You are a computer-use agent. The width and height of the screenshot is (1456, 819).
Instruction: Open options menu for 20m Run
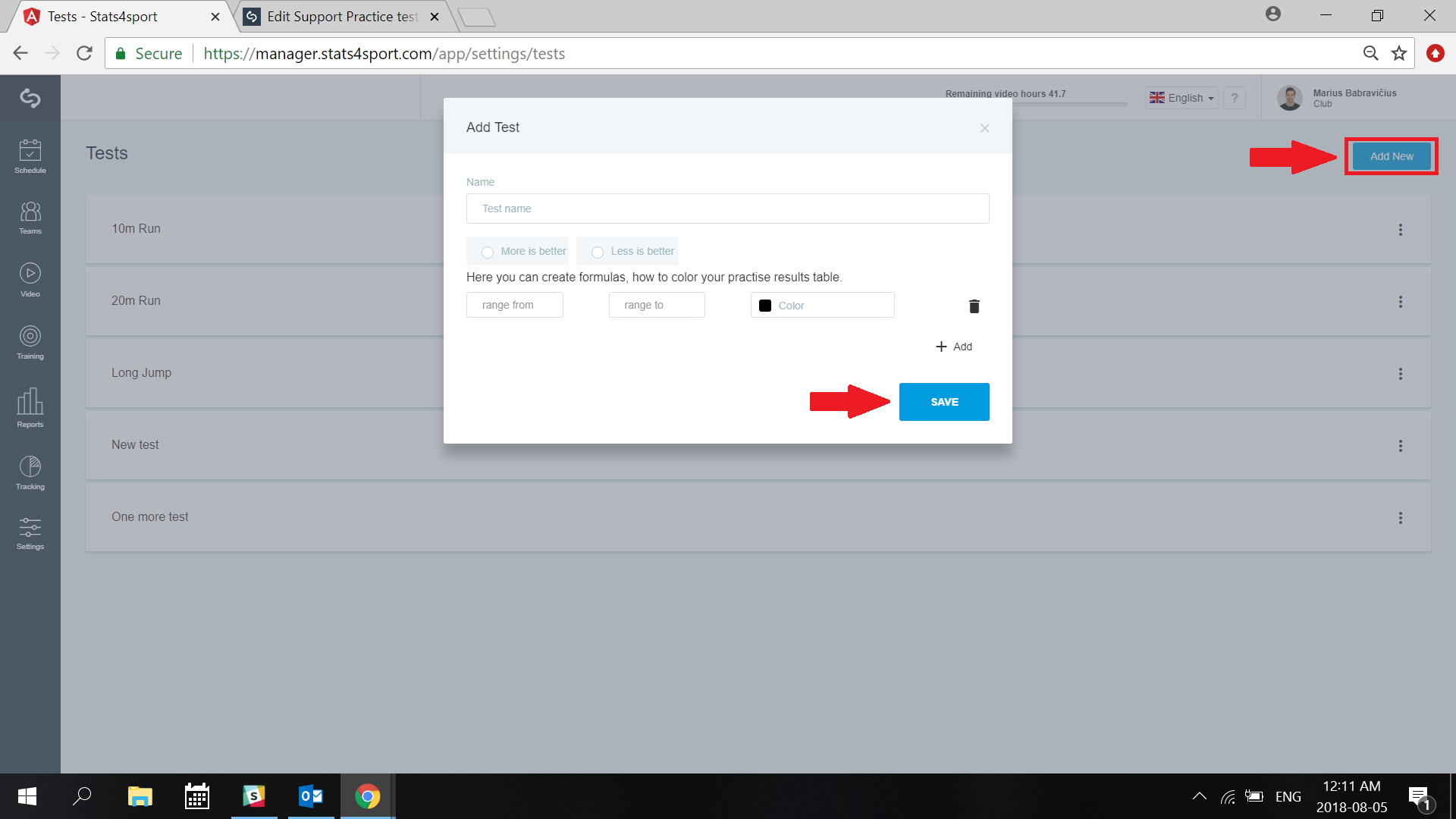coord(1401,302)
